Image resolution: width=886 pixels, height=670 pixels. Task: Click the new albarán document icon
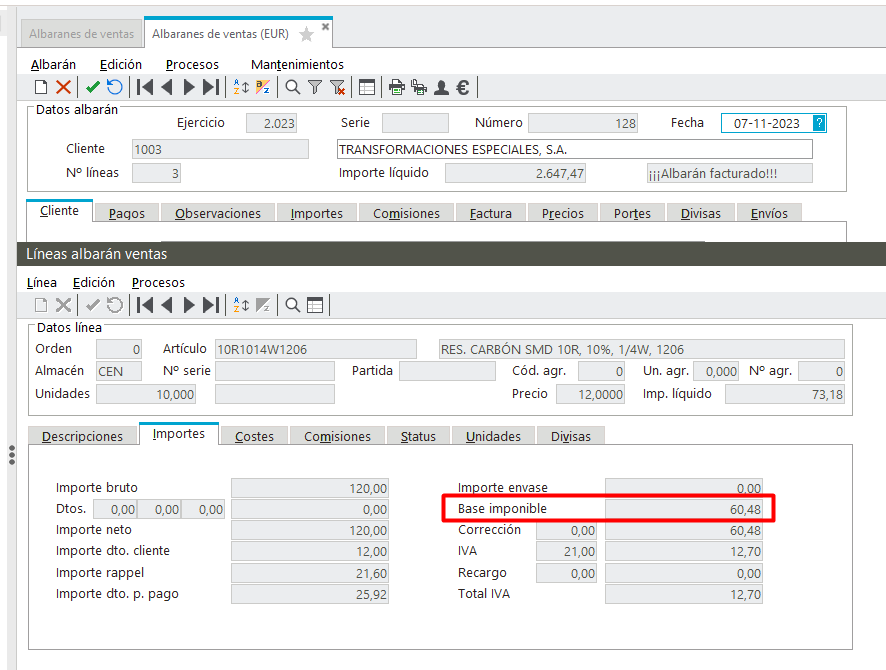41,87
